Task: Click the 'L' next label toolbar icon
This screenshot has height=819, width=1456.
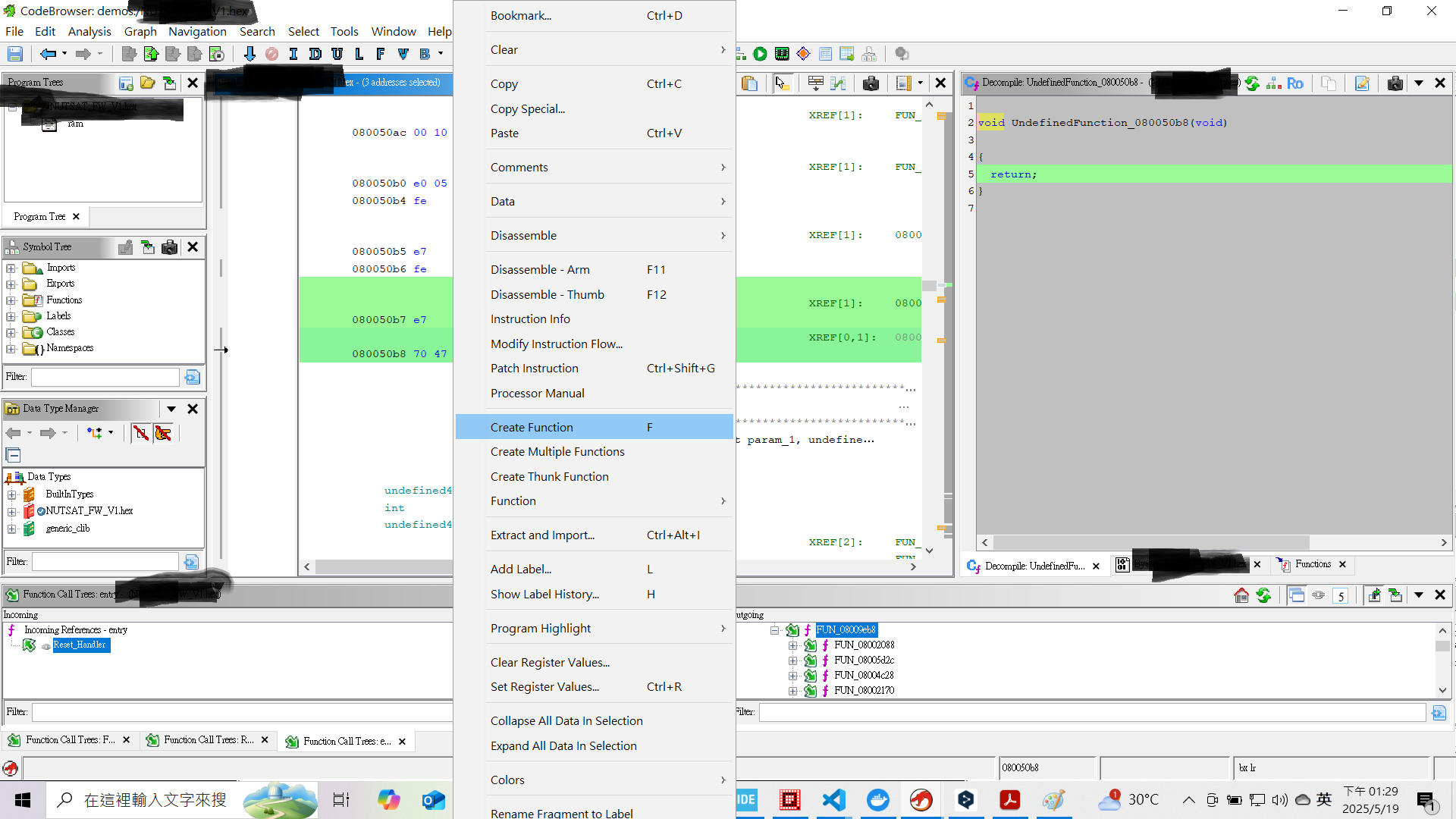Action: tap(359, 54)
